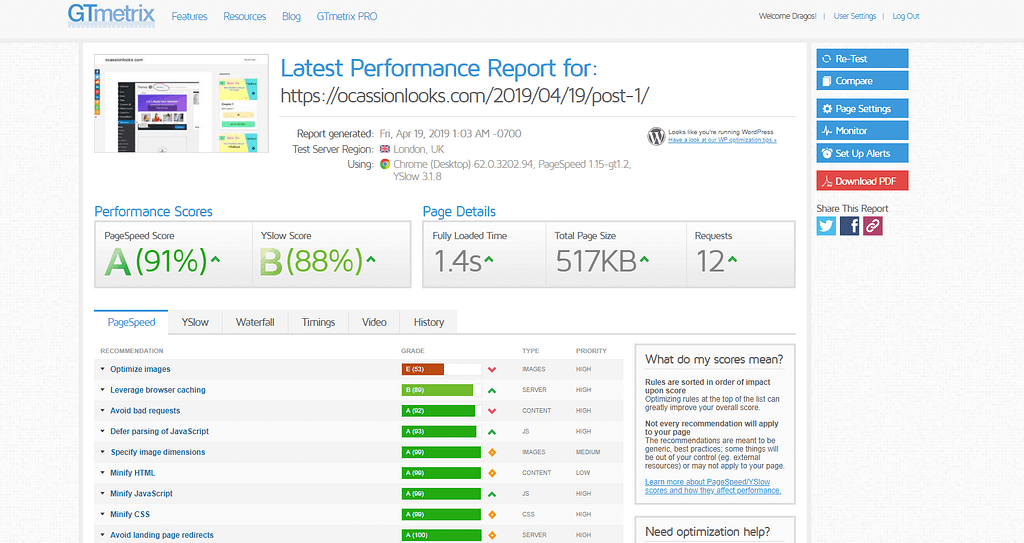This screenshot has width=1024, height=543.
Task: Click orange diamond for Avoid landing page redirects
Action: click(492, 535)
